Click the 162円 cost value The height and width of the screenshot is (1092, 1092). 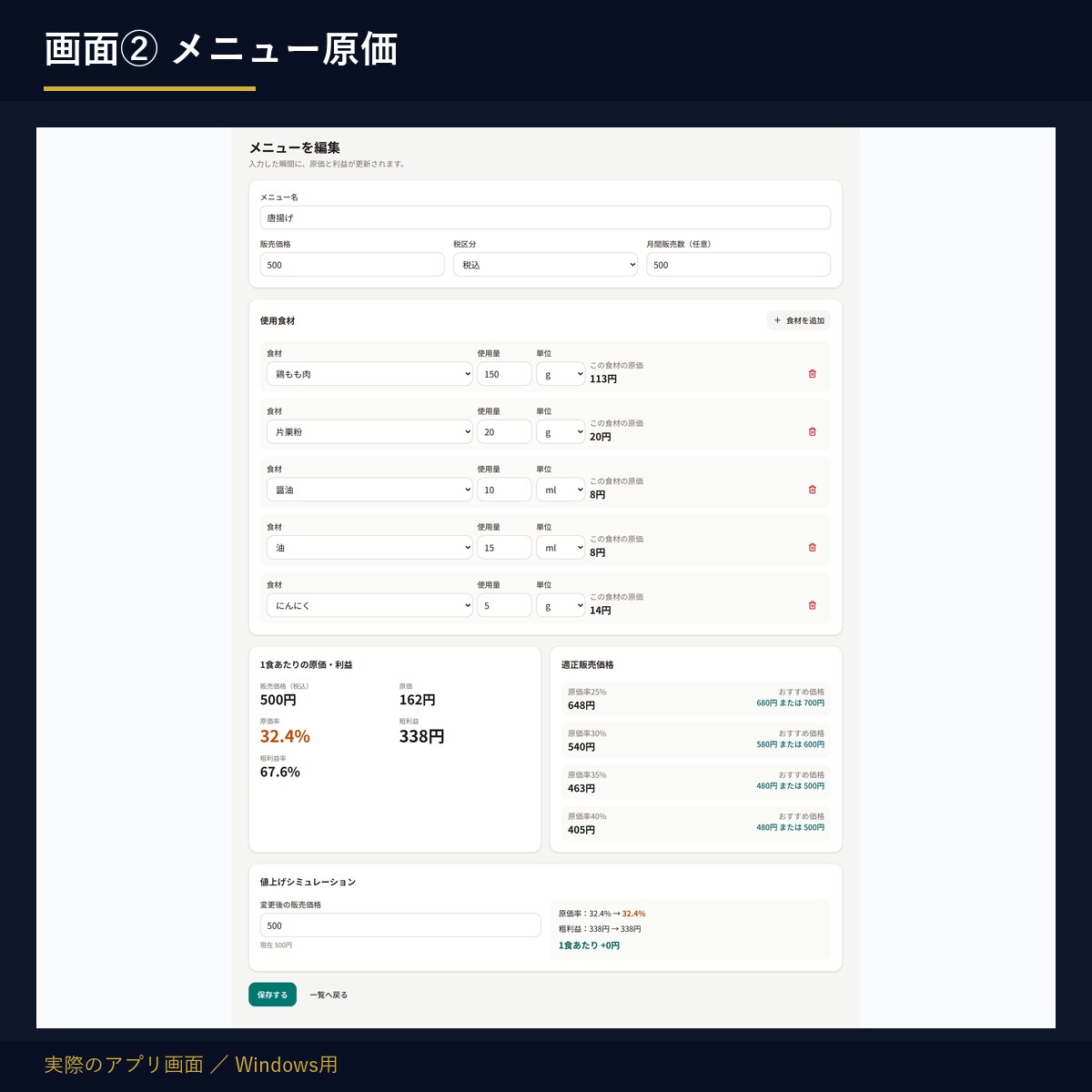pos(417,700)
